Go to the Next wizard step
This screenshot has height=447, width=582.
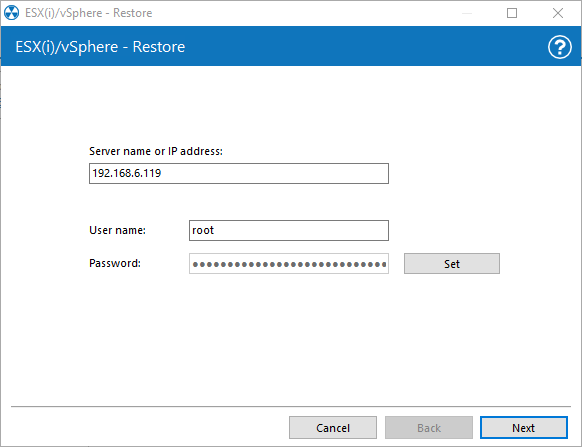coord(524,428)
